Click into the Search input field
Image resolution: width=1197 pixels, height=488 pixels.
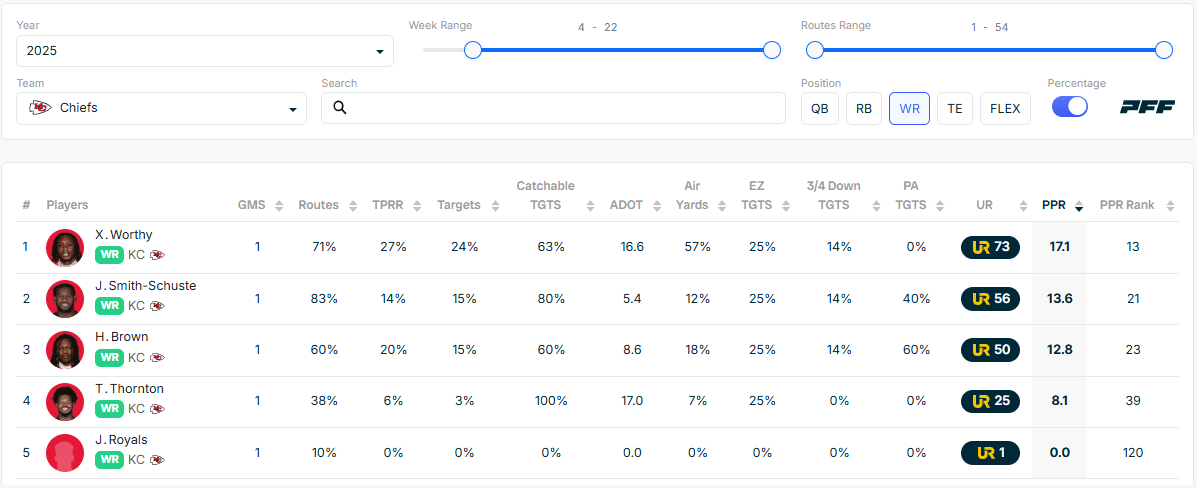(560, 108)
